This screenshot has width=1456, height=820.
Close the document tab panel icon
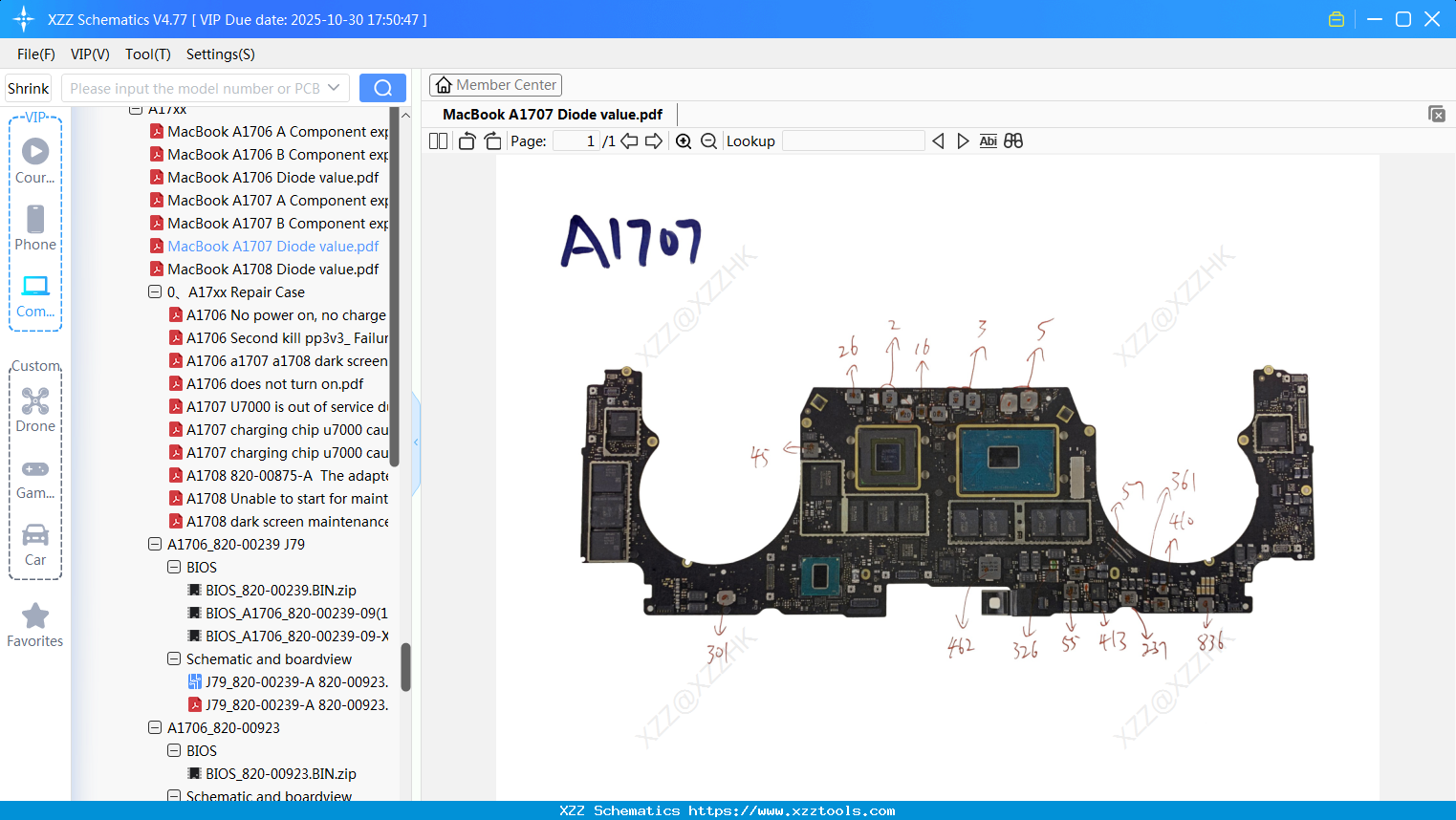click(x=1437, y=114)
